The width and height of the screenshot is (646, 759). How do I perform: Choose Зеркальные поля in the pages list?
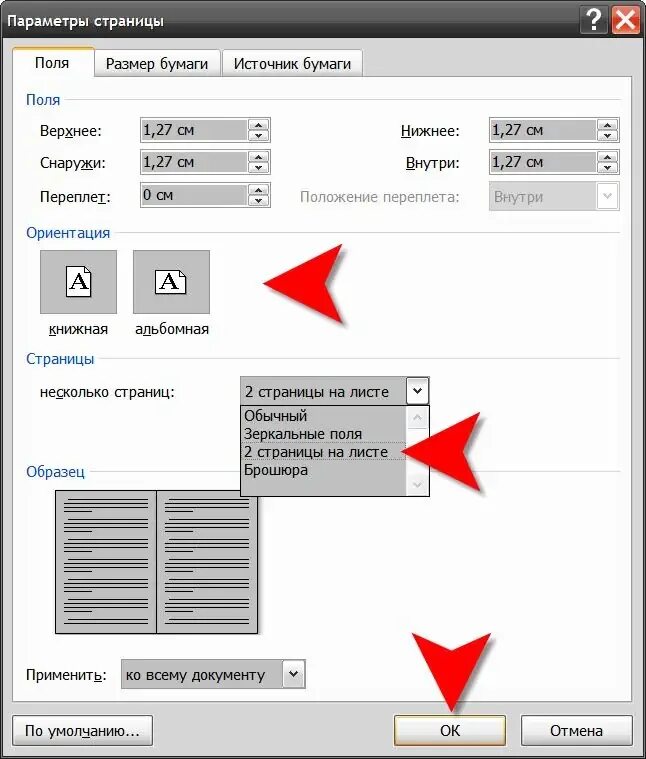[323, 434]
